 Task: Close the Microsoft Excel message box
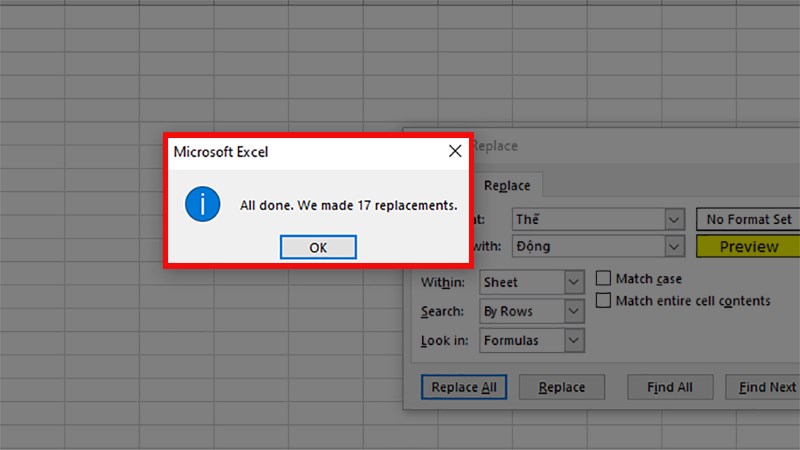(455, 151)
